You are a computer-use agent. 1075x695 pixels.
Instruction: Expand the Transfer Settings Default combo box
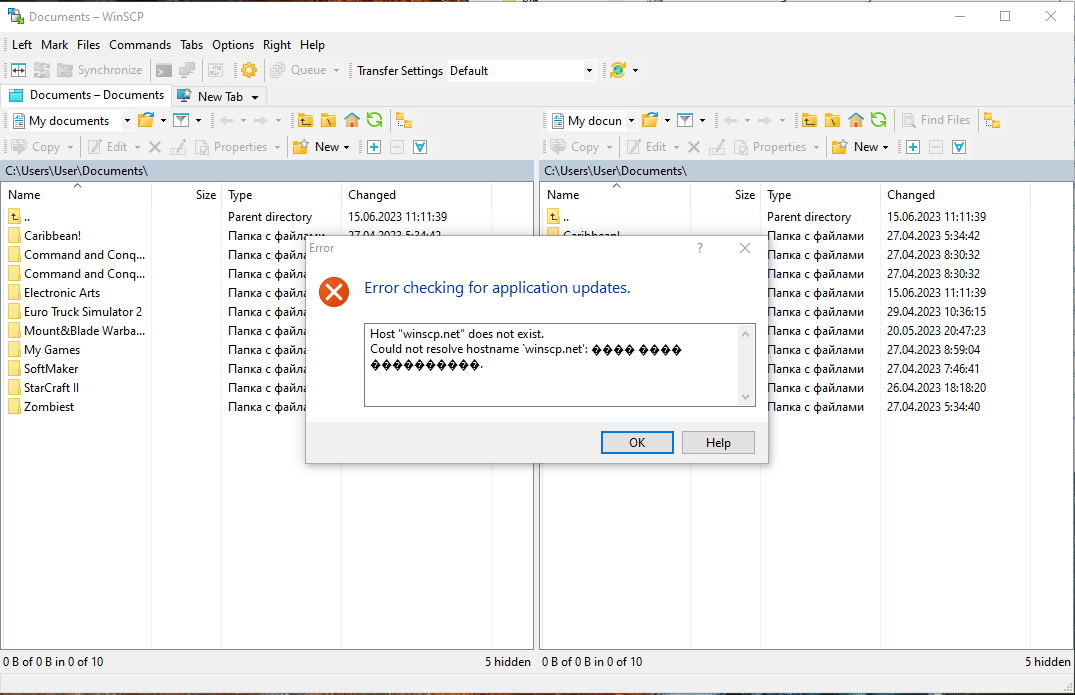[589, 70]
